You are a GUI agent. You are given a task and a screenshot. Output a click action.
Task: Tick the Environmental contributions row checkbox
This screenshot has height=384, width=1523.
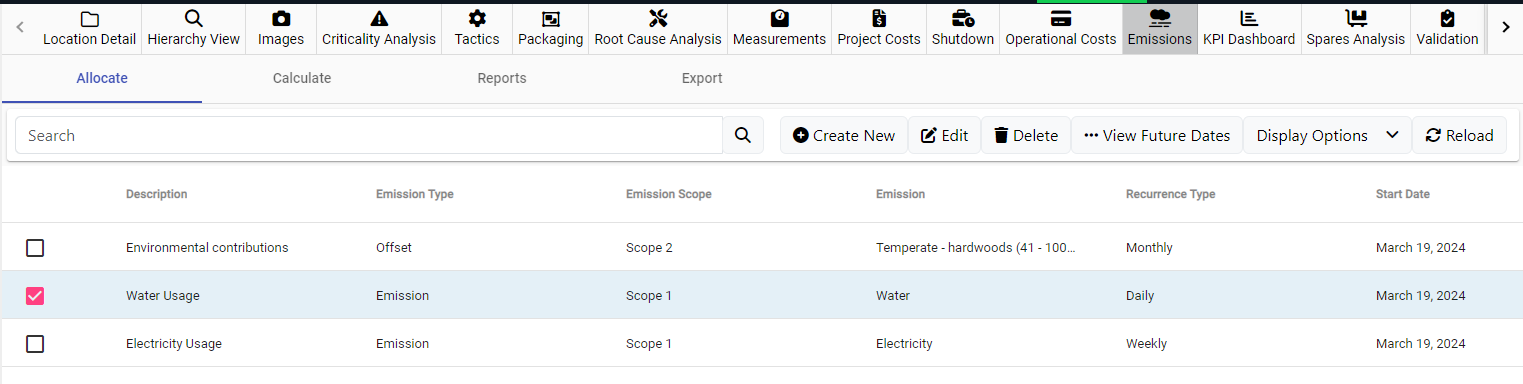click(x=35, y=248)
